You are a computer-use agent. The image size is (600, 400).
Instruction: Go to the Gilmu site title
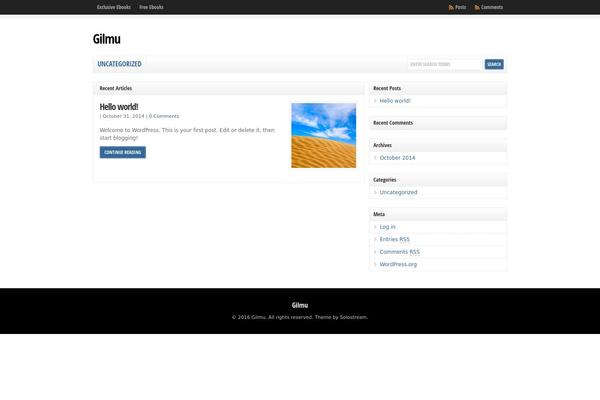click(x=107, y=39)
